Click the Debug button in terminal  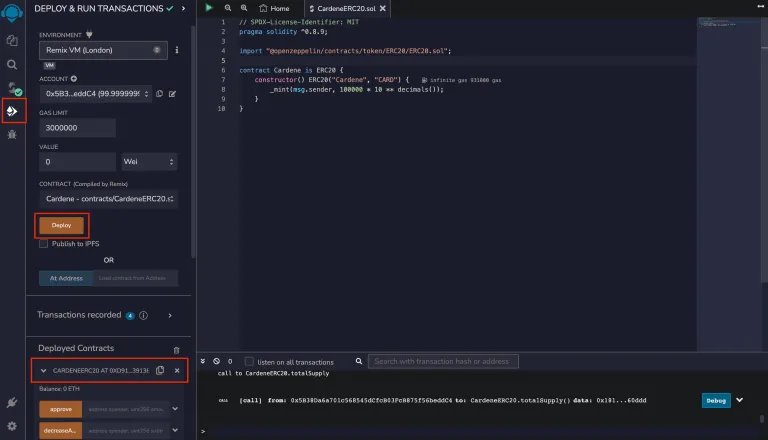pos(716,400)
